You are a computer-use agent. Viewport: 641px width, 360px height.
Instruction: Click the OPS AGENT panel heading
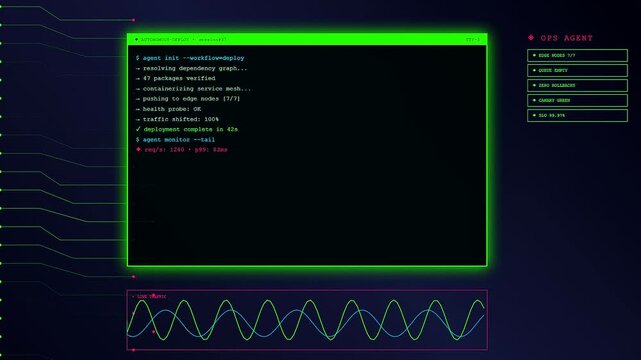coord(566,38)
